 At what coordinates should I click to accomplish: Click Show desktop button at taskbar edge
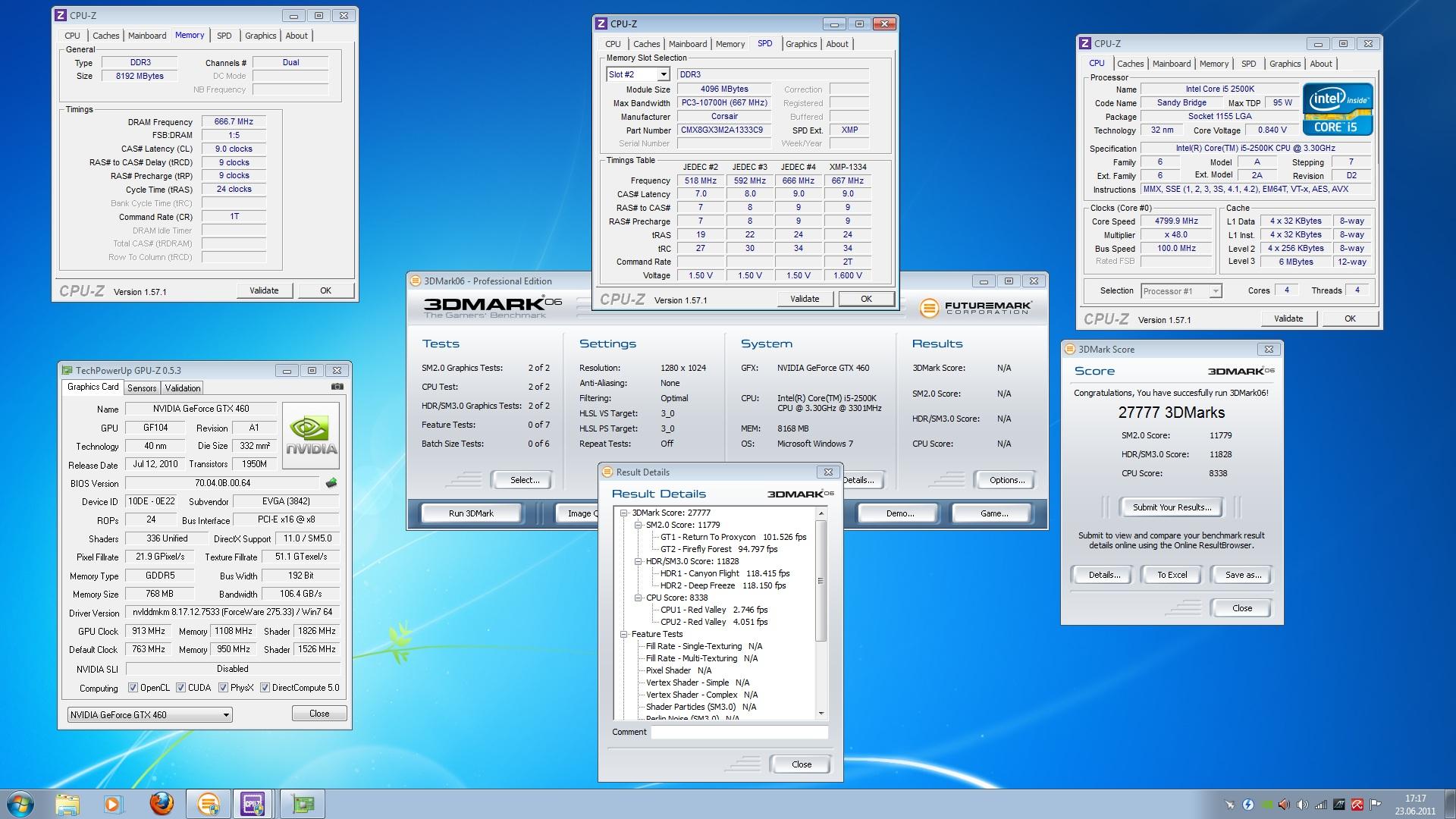pos(1450,805)
